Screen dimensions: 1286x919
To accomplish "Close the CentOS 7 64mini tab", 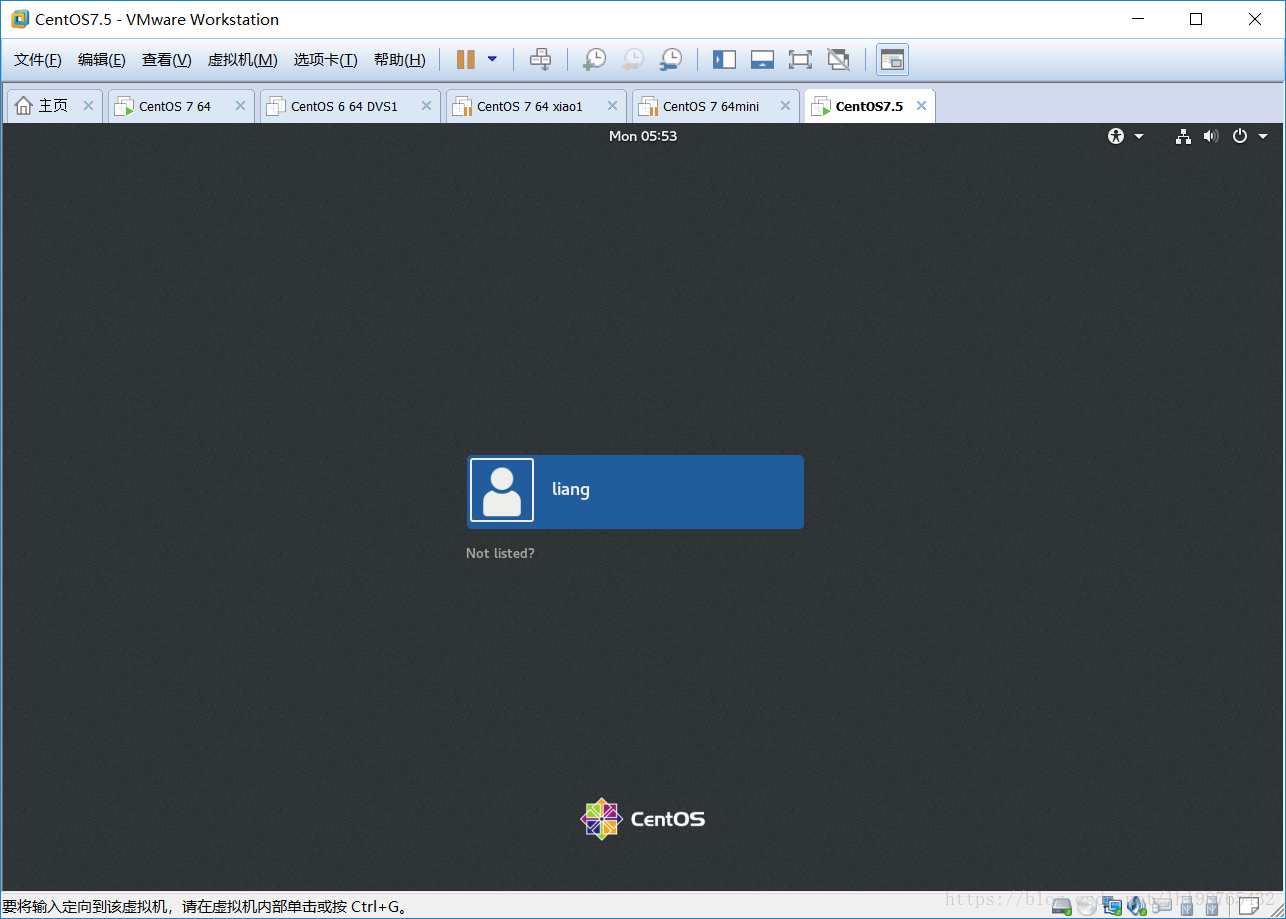I will pyautogui.click(x=786, y=105).
